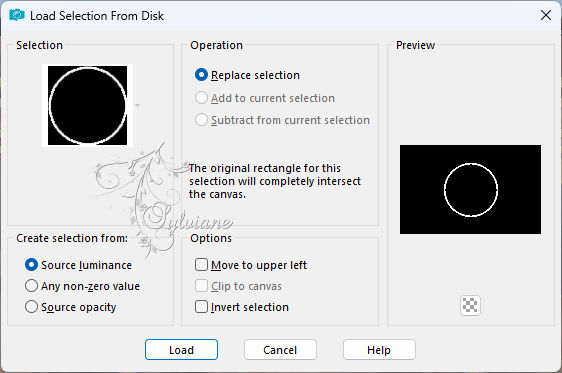
Task: Toggle the checkerboard transparency preview icon
Action: tap(470, 305)
